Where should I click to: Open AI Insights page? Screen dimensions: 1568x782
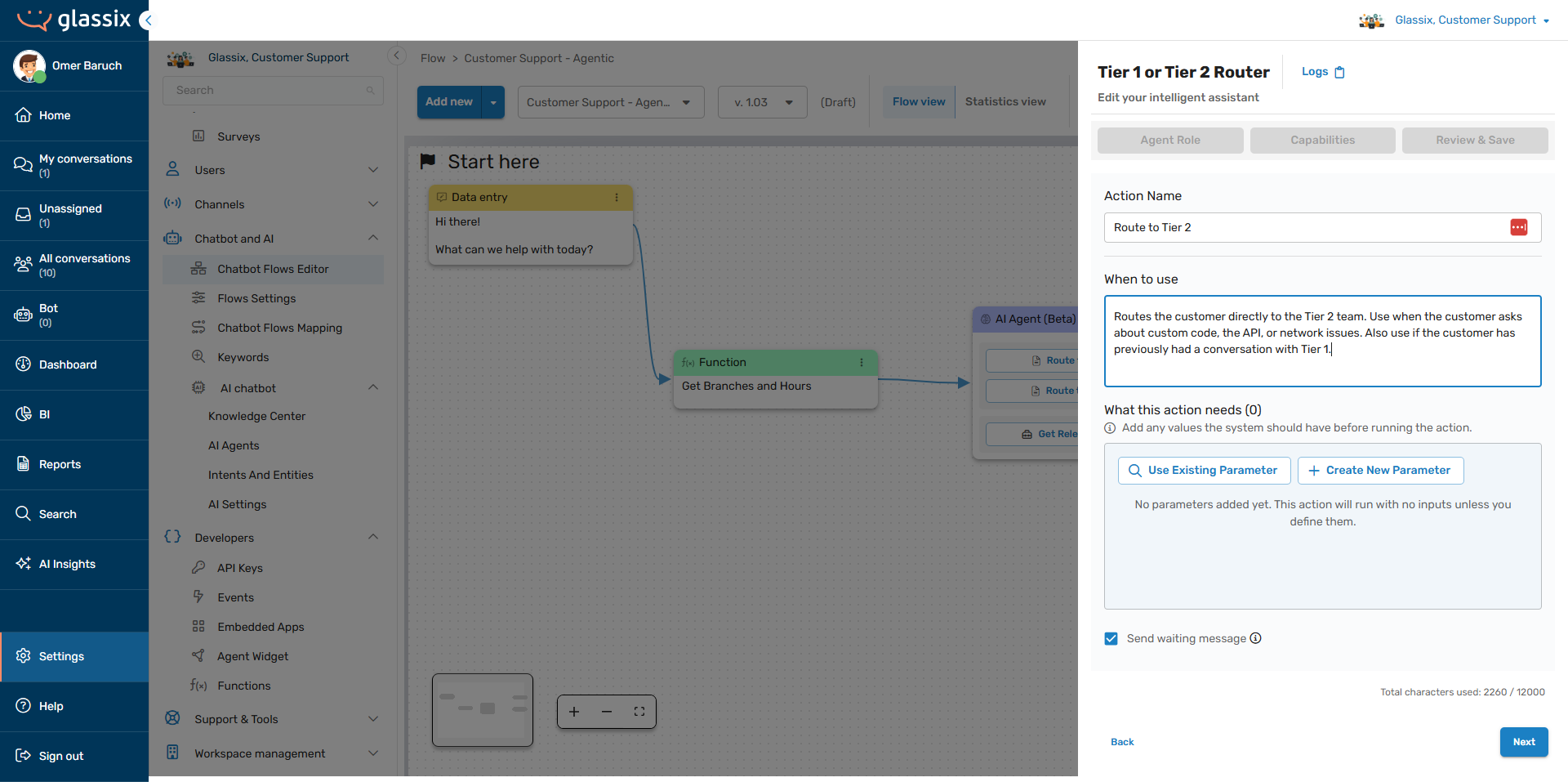[74, 564]
